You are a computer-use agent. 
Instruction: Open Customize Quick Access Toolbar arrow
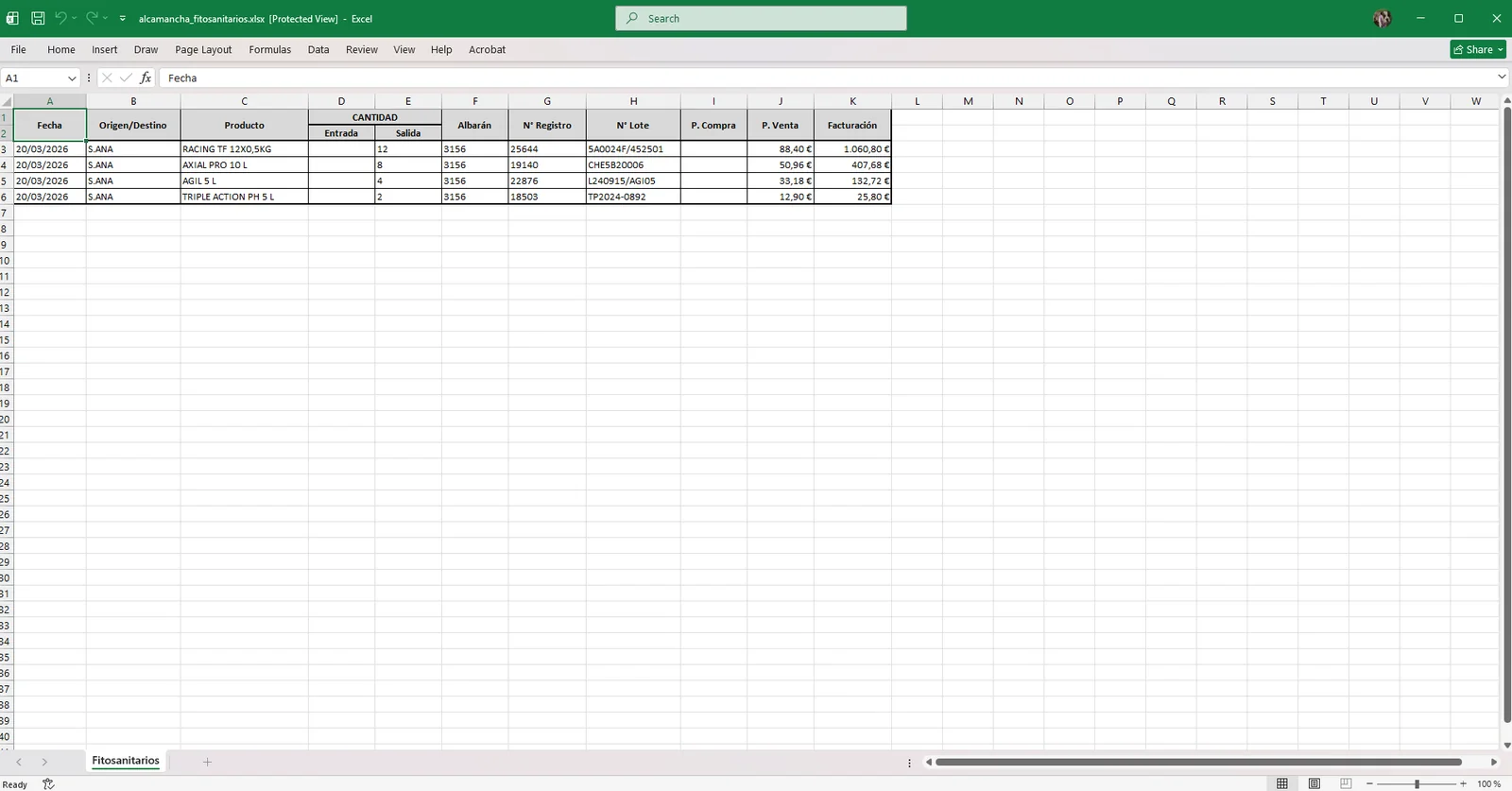pos(123,18)
